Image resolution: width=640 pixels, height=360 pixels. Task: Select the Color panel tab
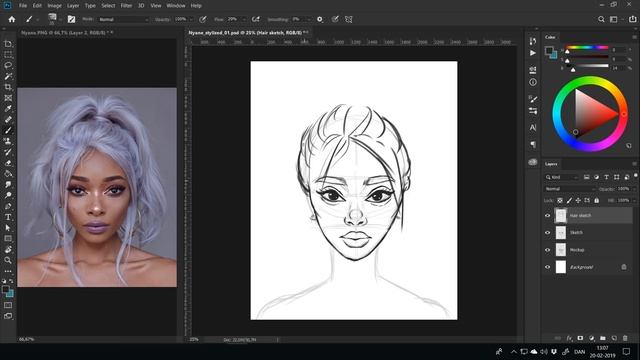pos(550,37)
